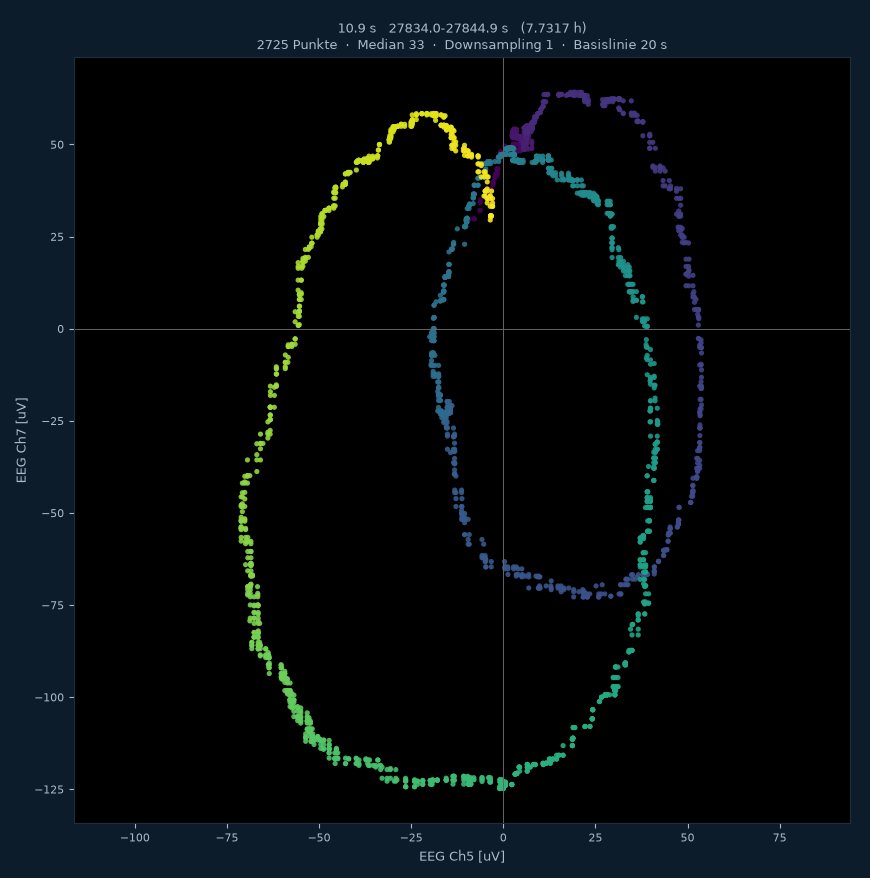Select the "Downsampling 1" text
870x878 pixels.
point(498,45)
